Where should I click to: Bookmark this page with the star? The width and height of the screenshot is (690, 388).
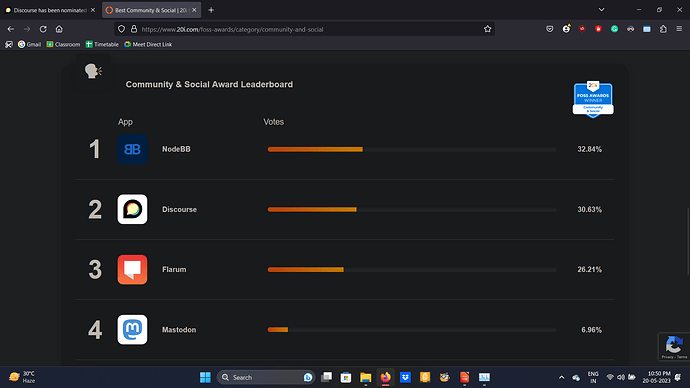487,29
